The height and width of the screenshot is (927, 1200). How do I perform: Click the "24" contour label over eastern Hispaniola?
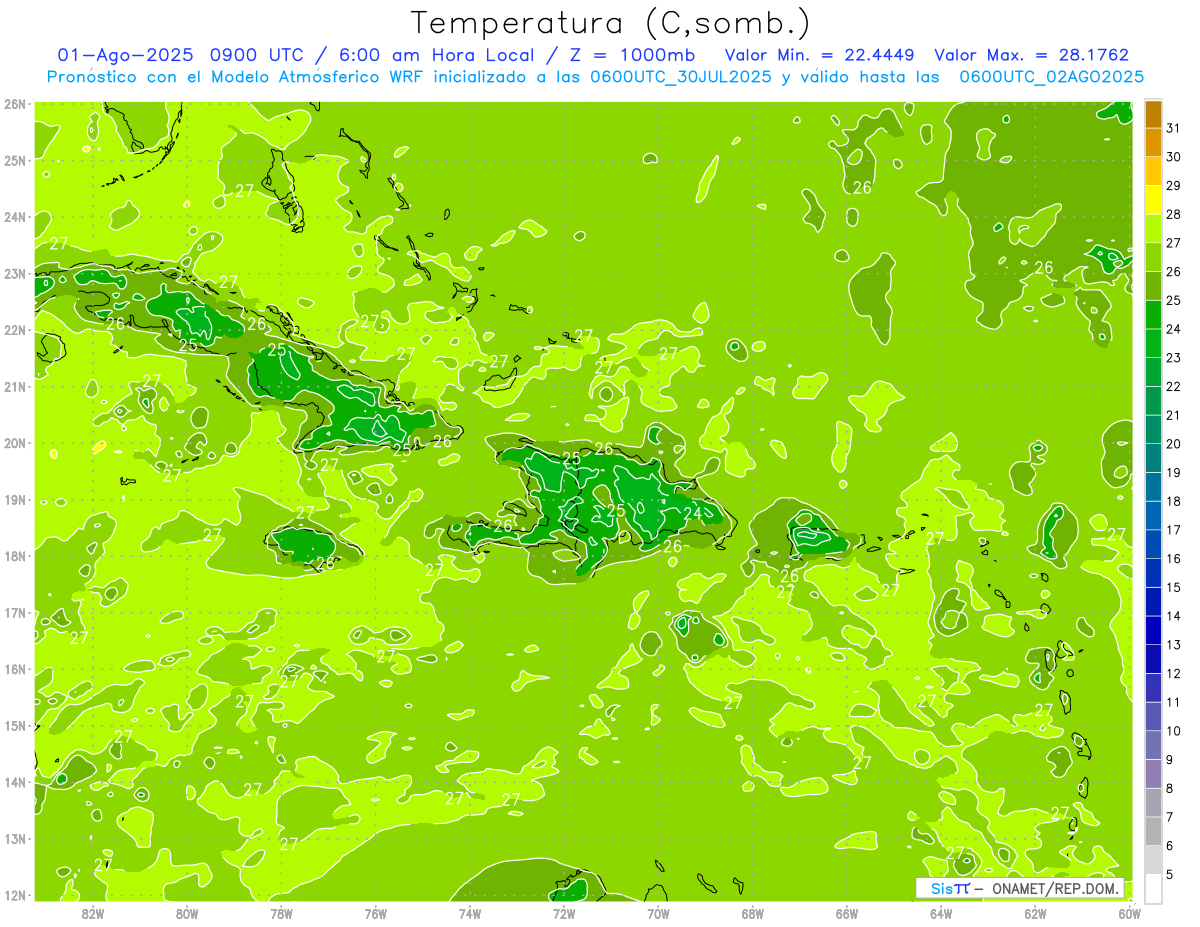tap(692, 514)
